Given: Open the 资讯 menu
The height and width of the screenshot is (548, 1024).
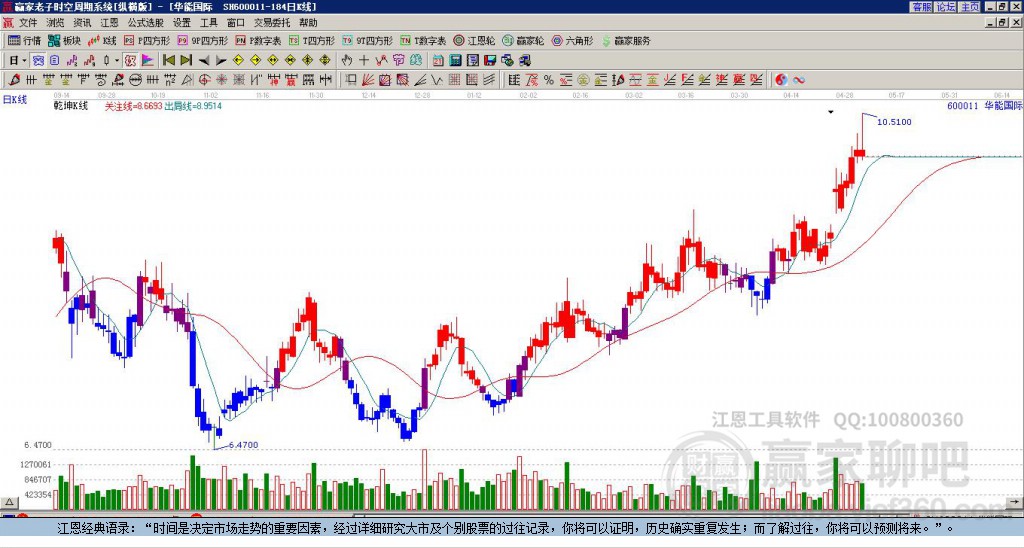Looking at the screenshot, I should point(82,23).
